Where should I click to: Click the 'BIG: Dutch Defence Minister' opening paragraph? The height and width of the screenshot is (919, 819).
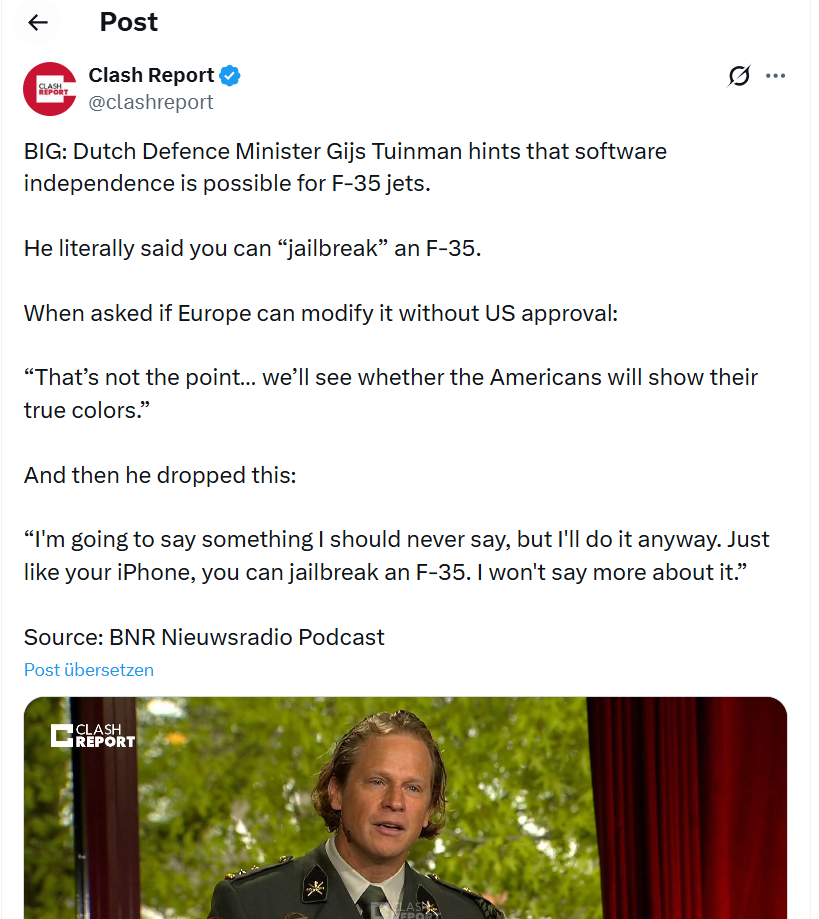pos(345,167)
